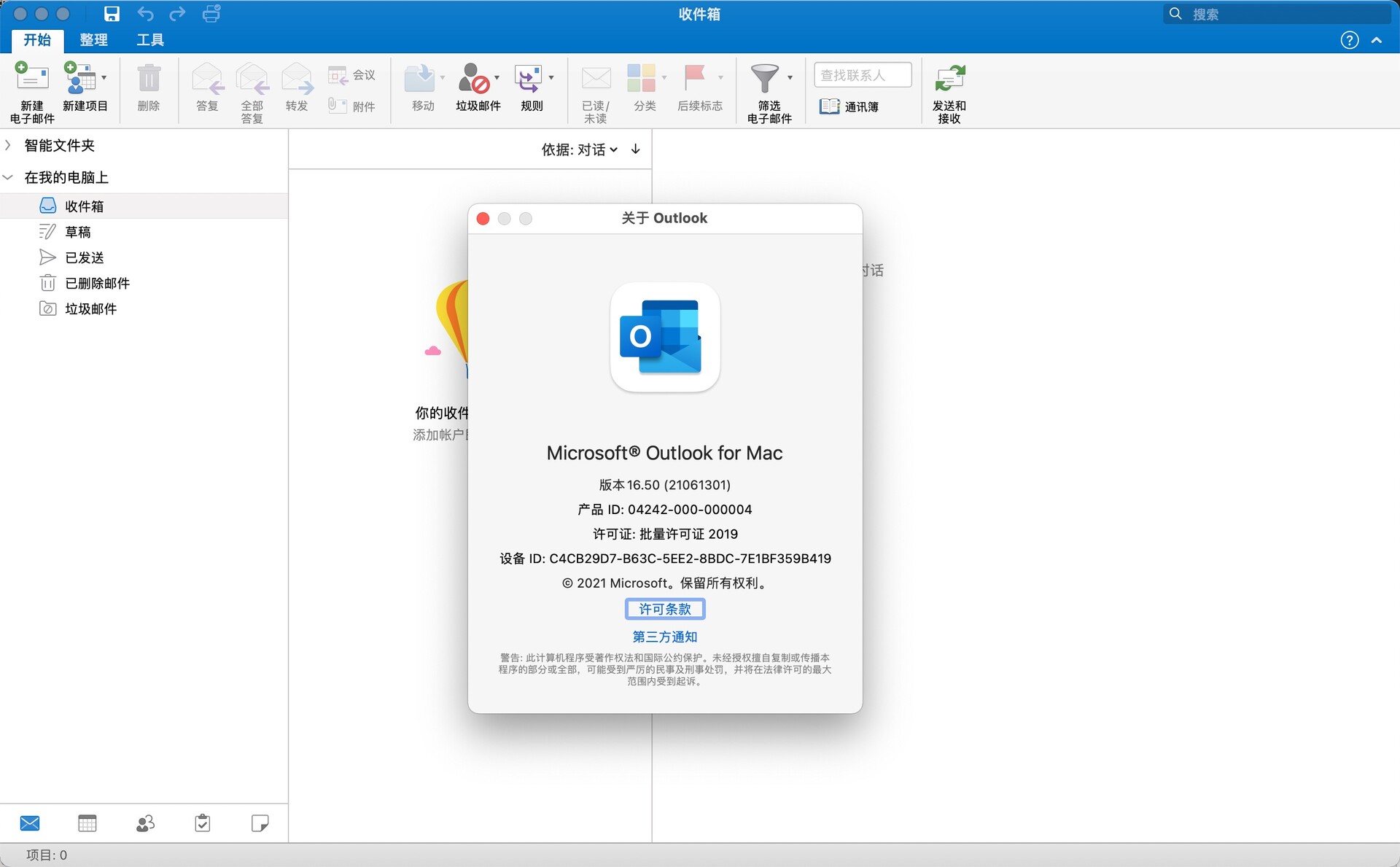Viewport: 1400px width, 867px height.
Task: Click the 垃圾邮件 junk mail icon
Action: tap(474, 78)
